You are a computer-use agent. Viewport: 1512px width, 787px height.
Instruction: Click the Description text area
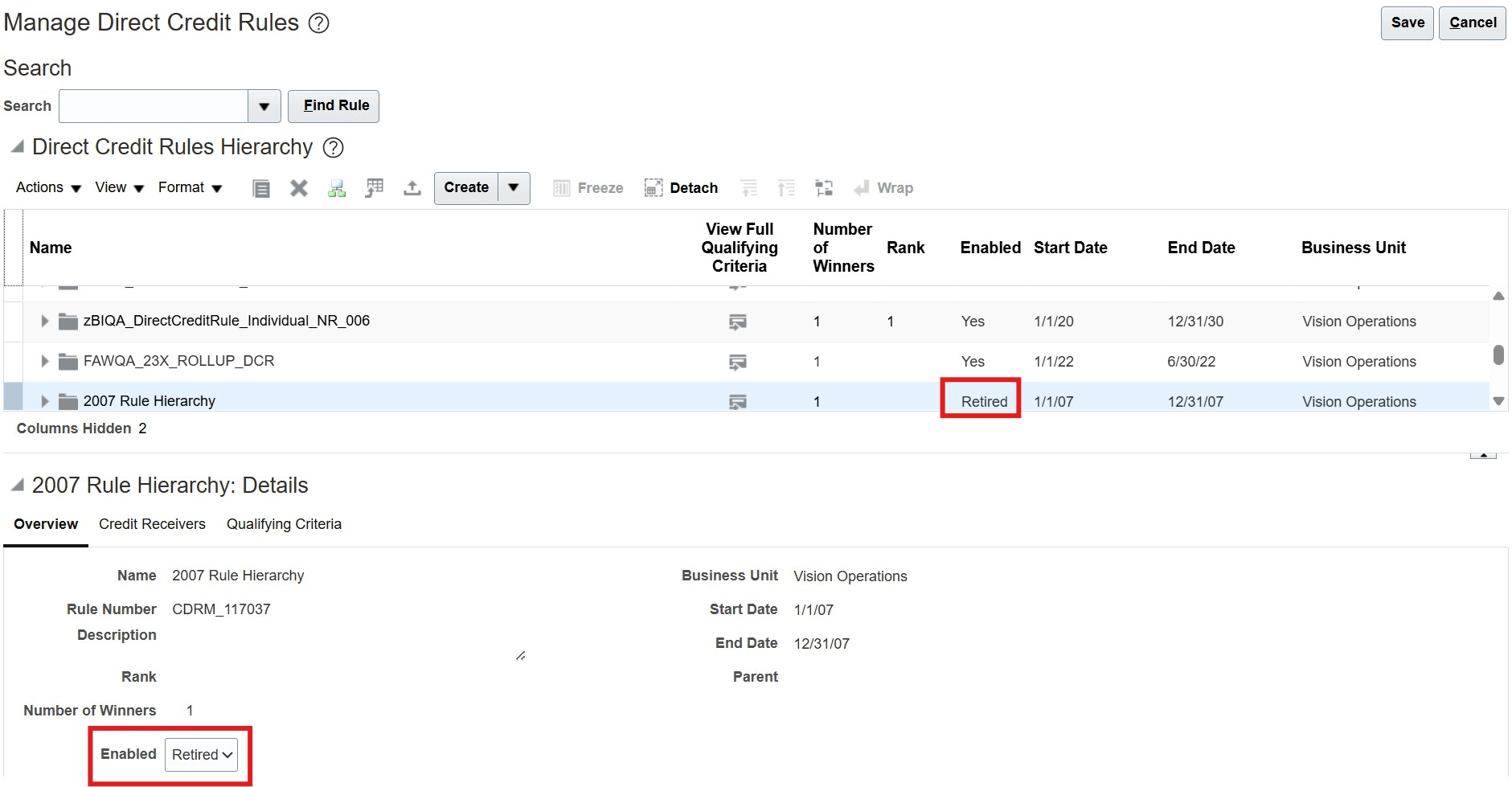click(348, 644)
